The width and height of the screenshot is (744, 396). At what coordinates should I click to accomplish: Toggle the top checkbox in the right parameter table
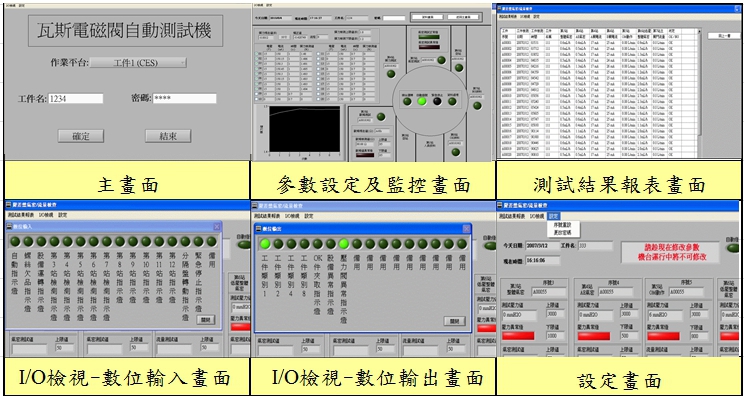[318, 54]
